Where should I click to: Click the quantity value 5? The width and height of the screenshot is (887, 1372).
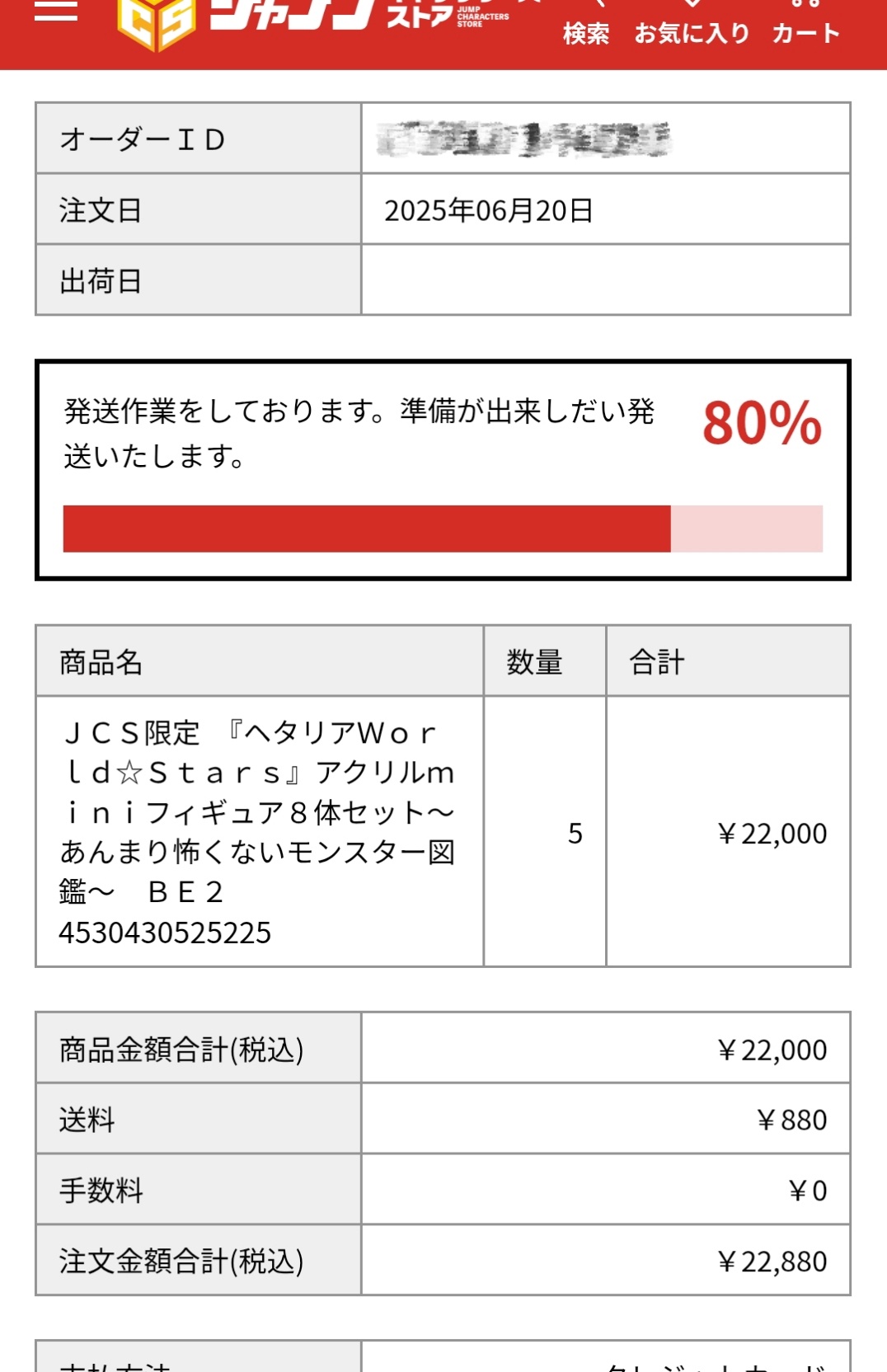(x=575, y=834)
